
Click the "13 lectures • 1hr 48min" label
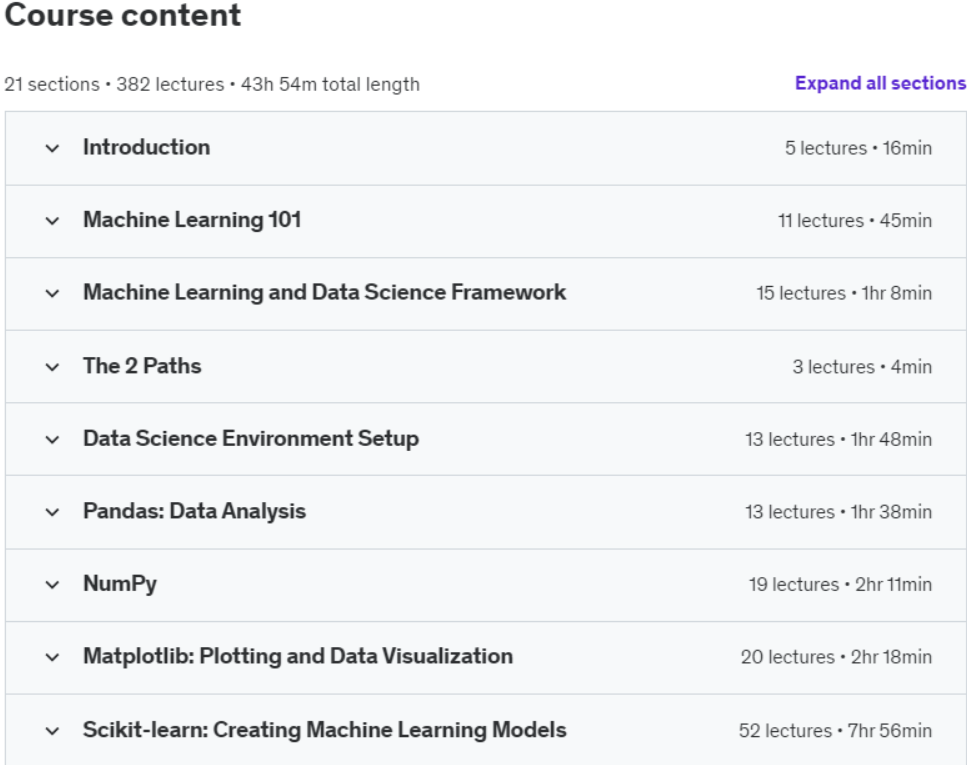coord(838,440)
